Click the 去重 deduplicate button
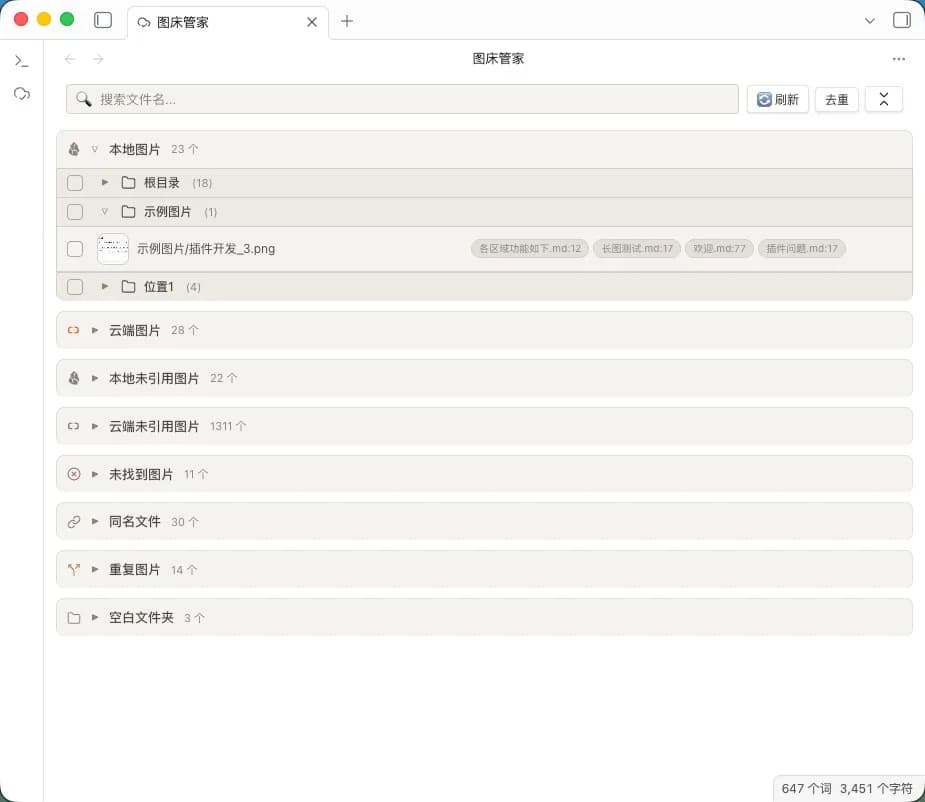Viewport: 925px width, 802px height. (837, 99)
